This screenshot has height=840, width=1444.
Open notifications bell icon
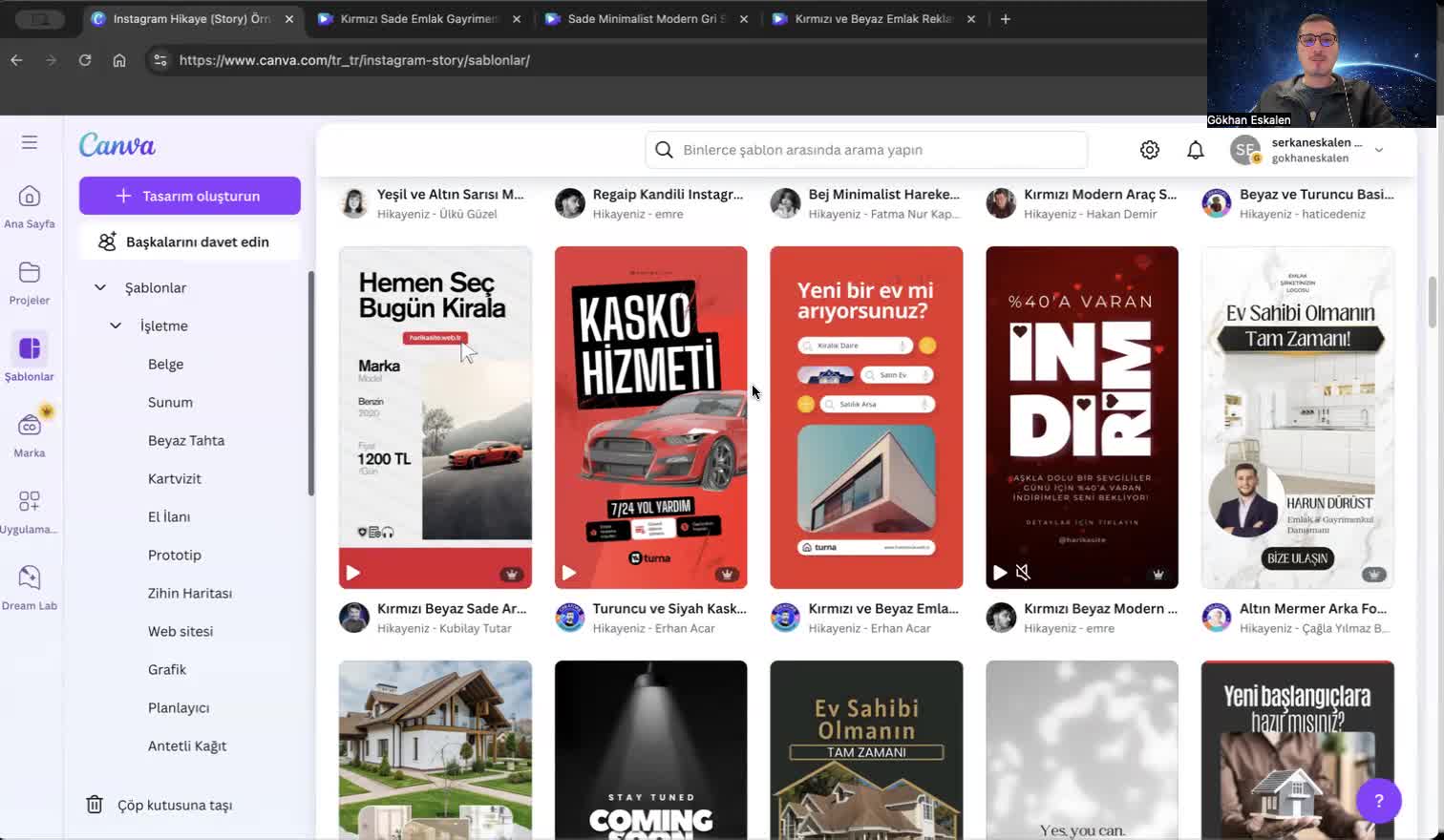point(1196,150)
